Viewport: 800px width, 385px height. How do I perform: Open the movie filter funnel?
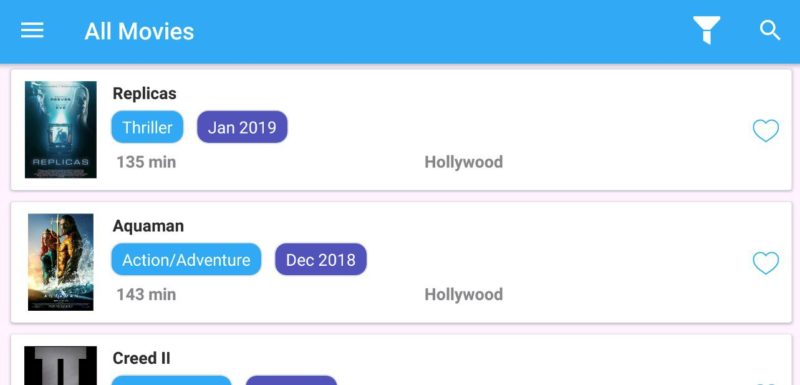pos(706,30)
